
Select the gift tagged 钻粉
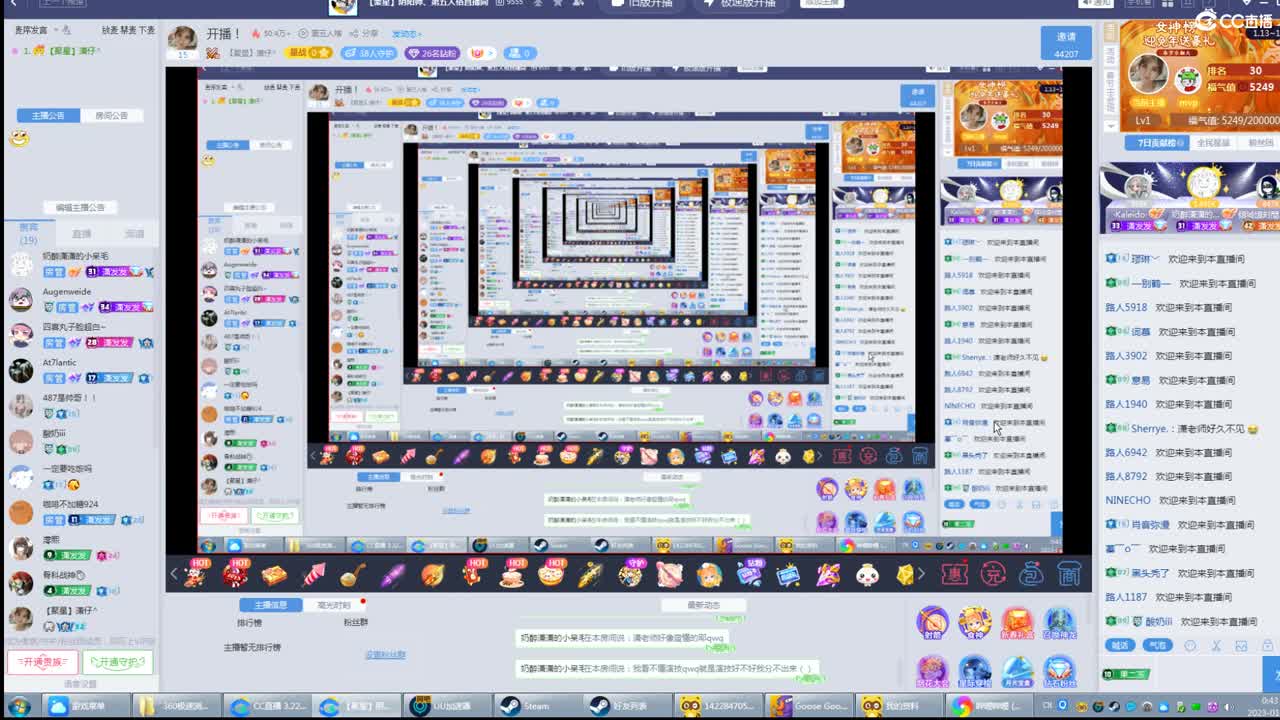(750, 573)
